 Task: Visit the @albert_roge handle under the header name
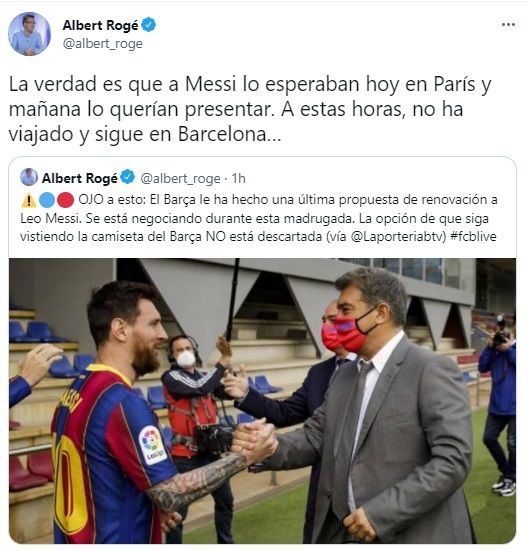coord(103,44)
